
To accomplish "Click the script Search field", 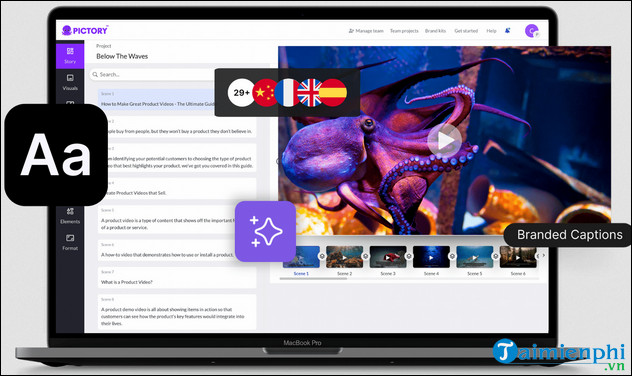I will [x=153, y=75].
